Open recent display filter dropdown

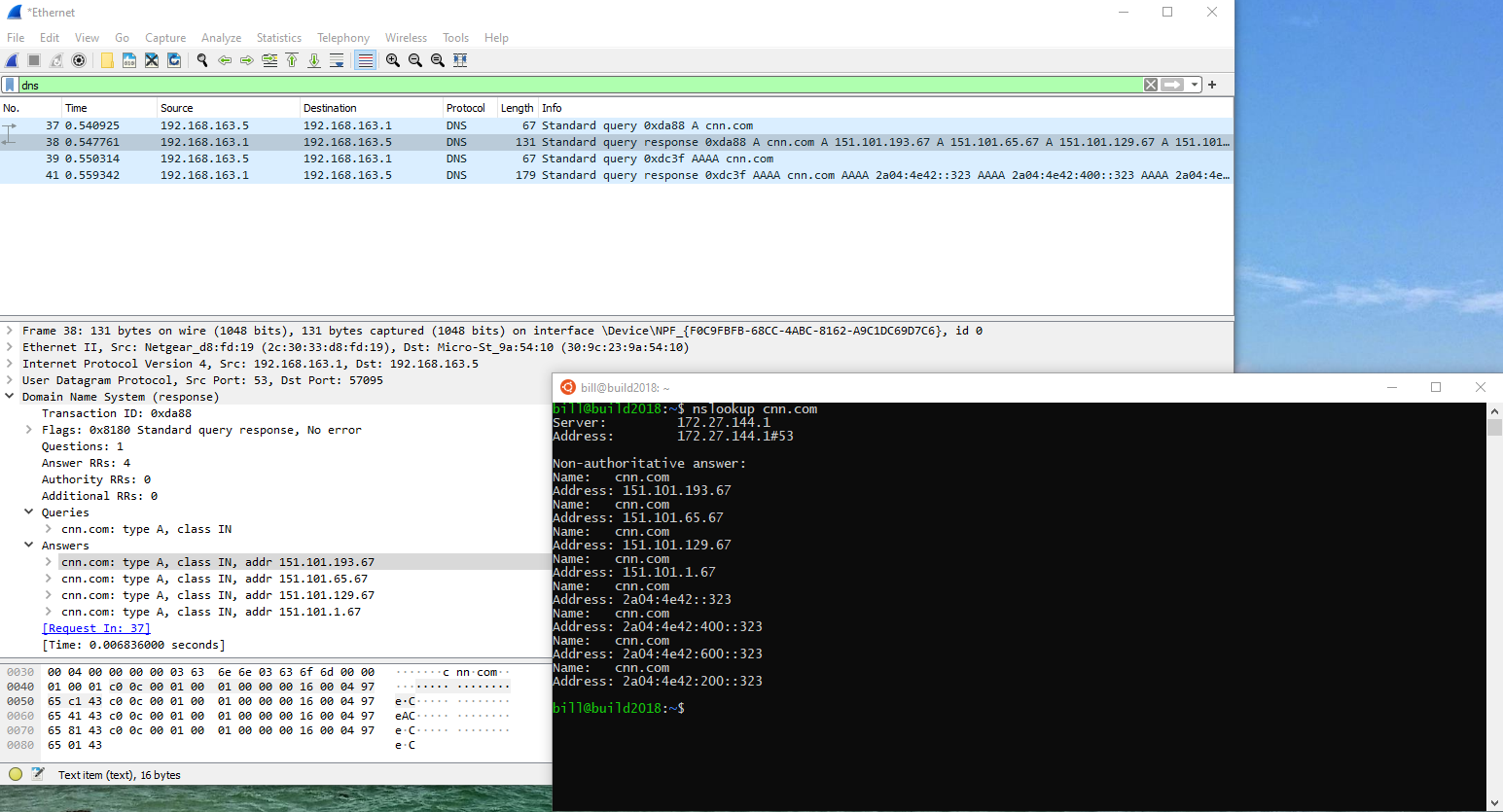tap(1195, 85)
